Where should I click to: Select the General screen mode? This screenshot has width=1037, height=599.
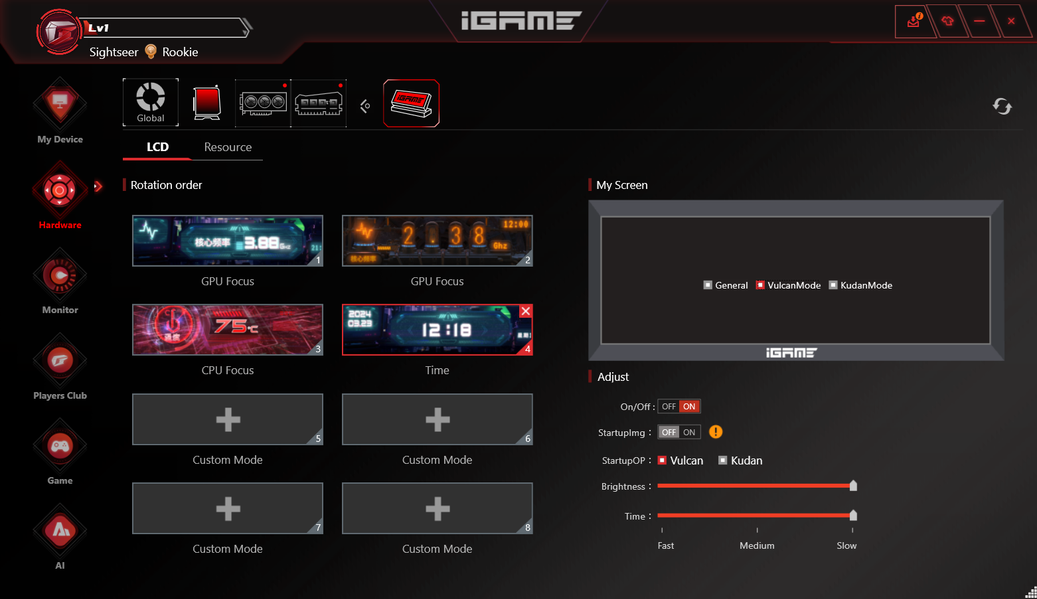click(726, 285)
